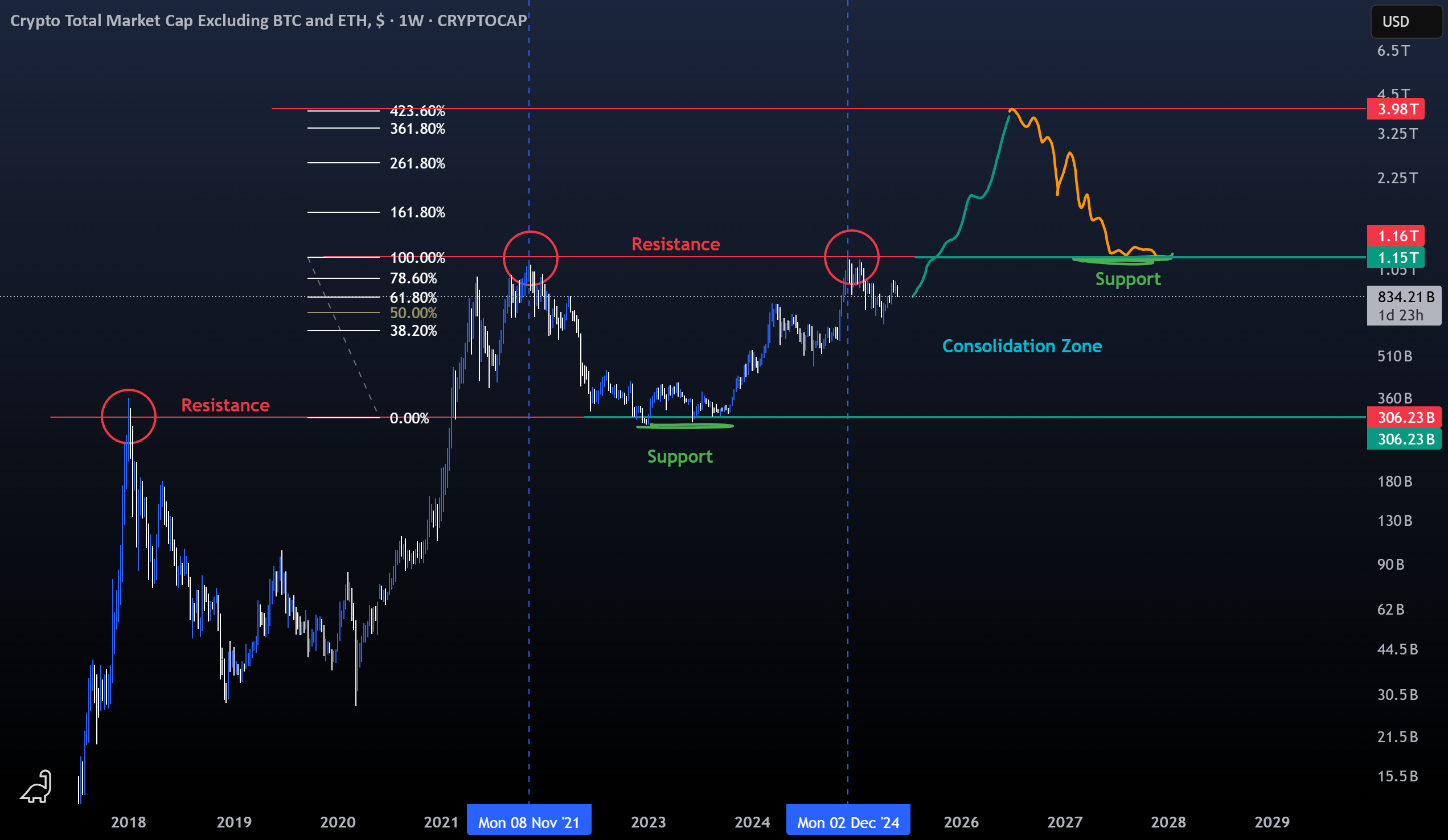Click the red circle at the 2021 peak
This screenshot has height=840, width=1448.
tap(530, 258)
